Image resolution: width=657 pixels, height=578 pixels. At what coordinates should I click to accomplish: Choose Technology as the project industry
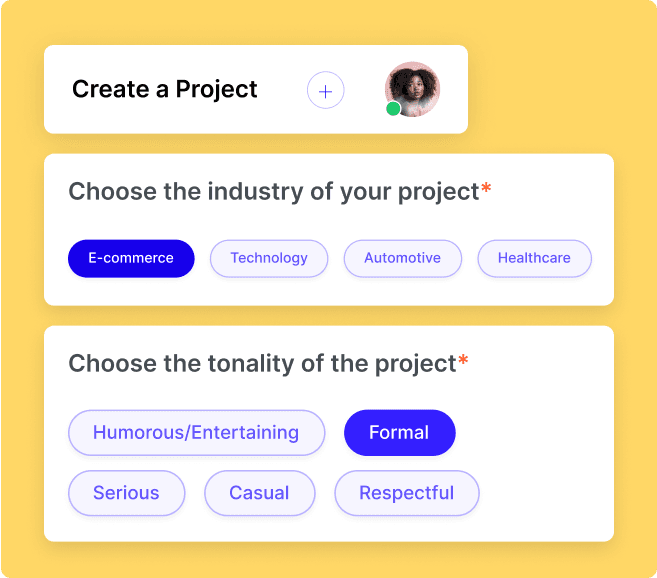tap(269, 258)
